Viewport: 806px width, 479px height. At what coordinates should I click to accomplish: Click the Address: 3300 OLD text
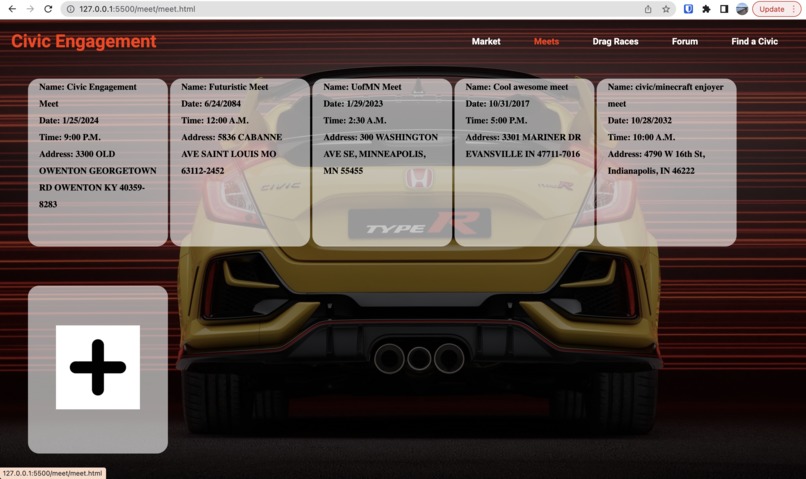click(x=77, y=154)
